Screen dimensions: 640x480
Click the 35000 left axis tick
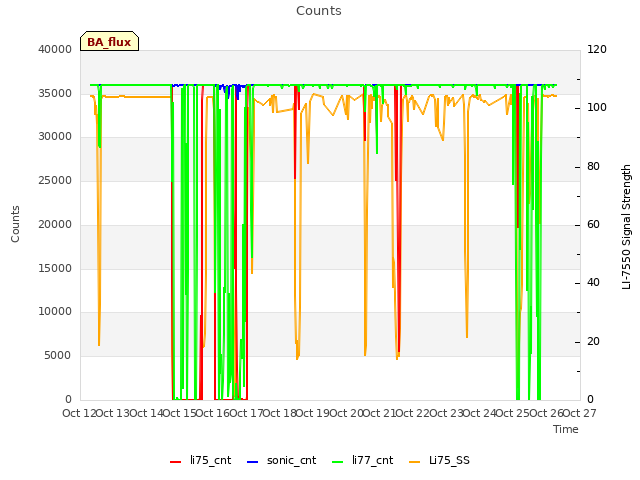point(55,93)
